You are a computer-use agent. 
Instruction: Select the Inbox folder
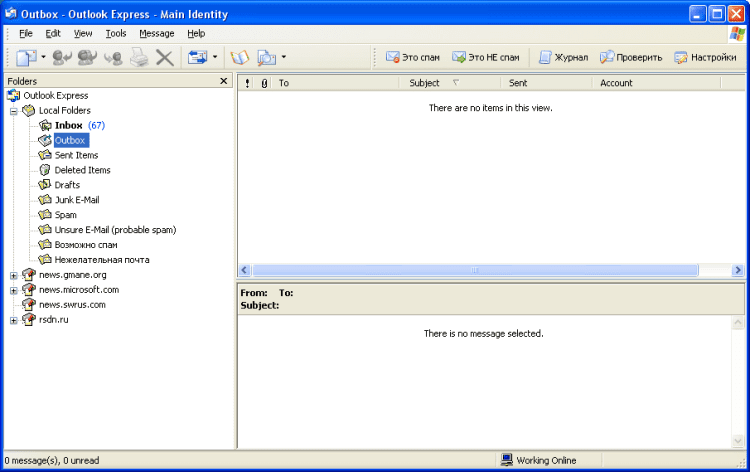pos(68,125)
